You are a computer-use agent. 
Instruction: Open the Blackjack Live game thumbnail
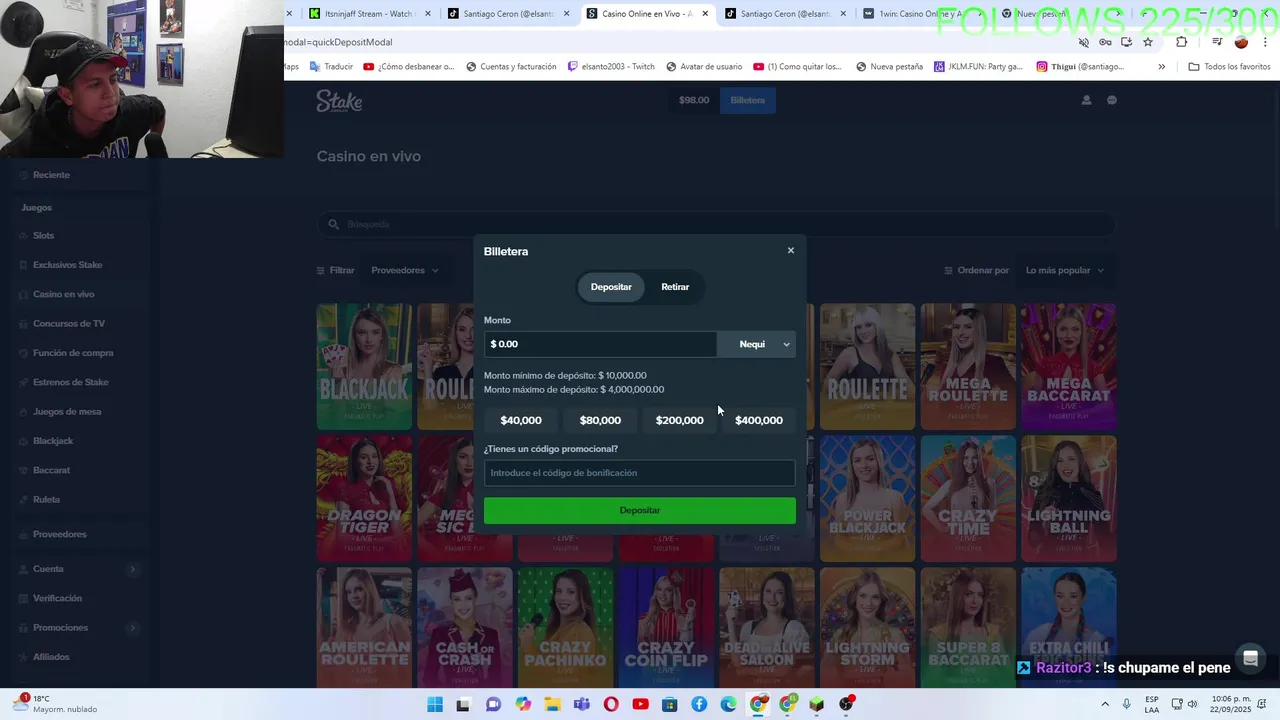tap(364, 367)
